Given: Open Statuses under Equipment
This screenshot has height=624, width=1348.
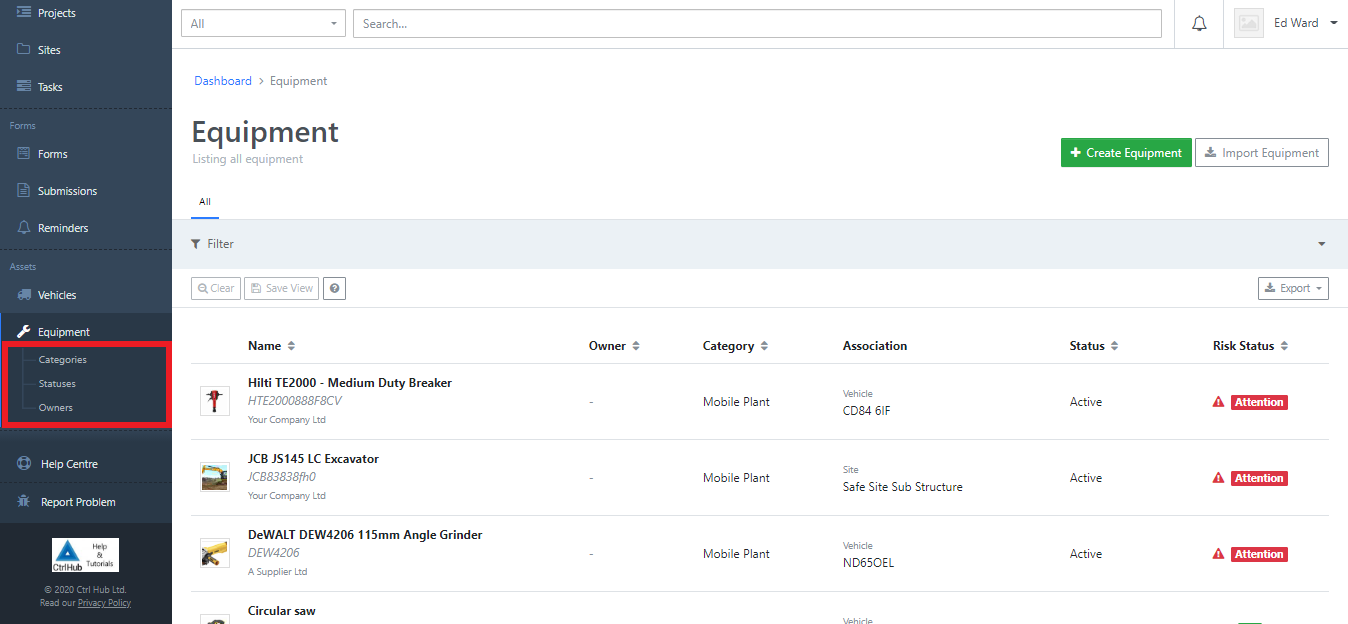Looking at the screenshot, I should 57,383.
